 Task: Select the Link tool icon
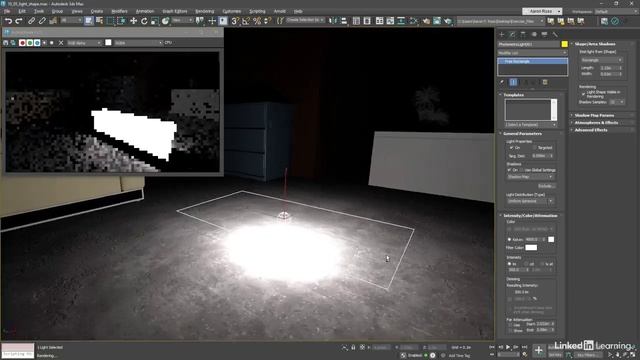tap(31, 21)
